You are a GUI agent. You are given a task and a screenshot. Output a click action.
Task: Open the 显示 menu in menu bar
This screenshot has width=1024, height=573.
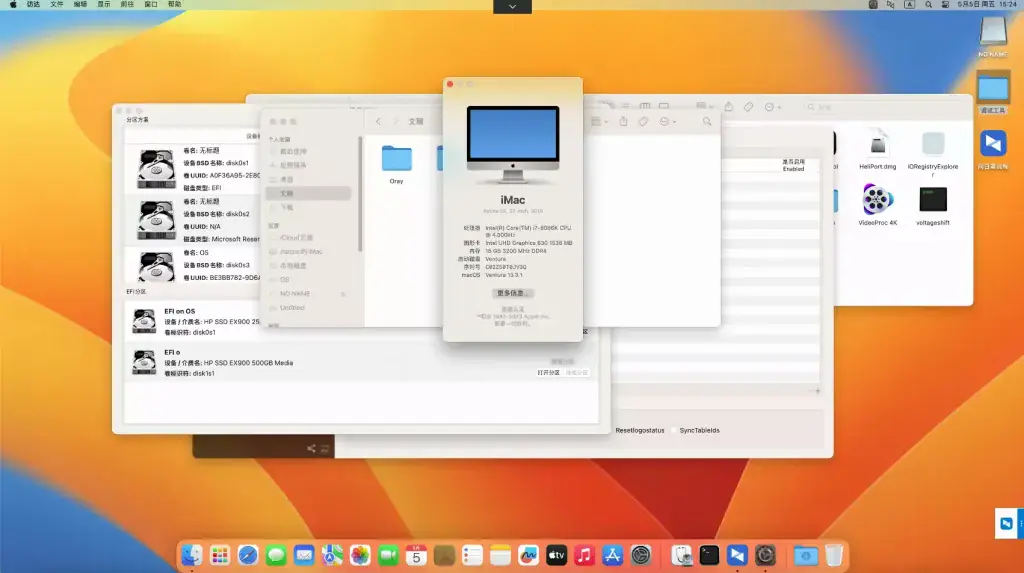pyautogui.click(x=104, y=5)
